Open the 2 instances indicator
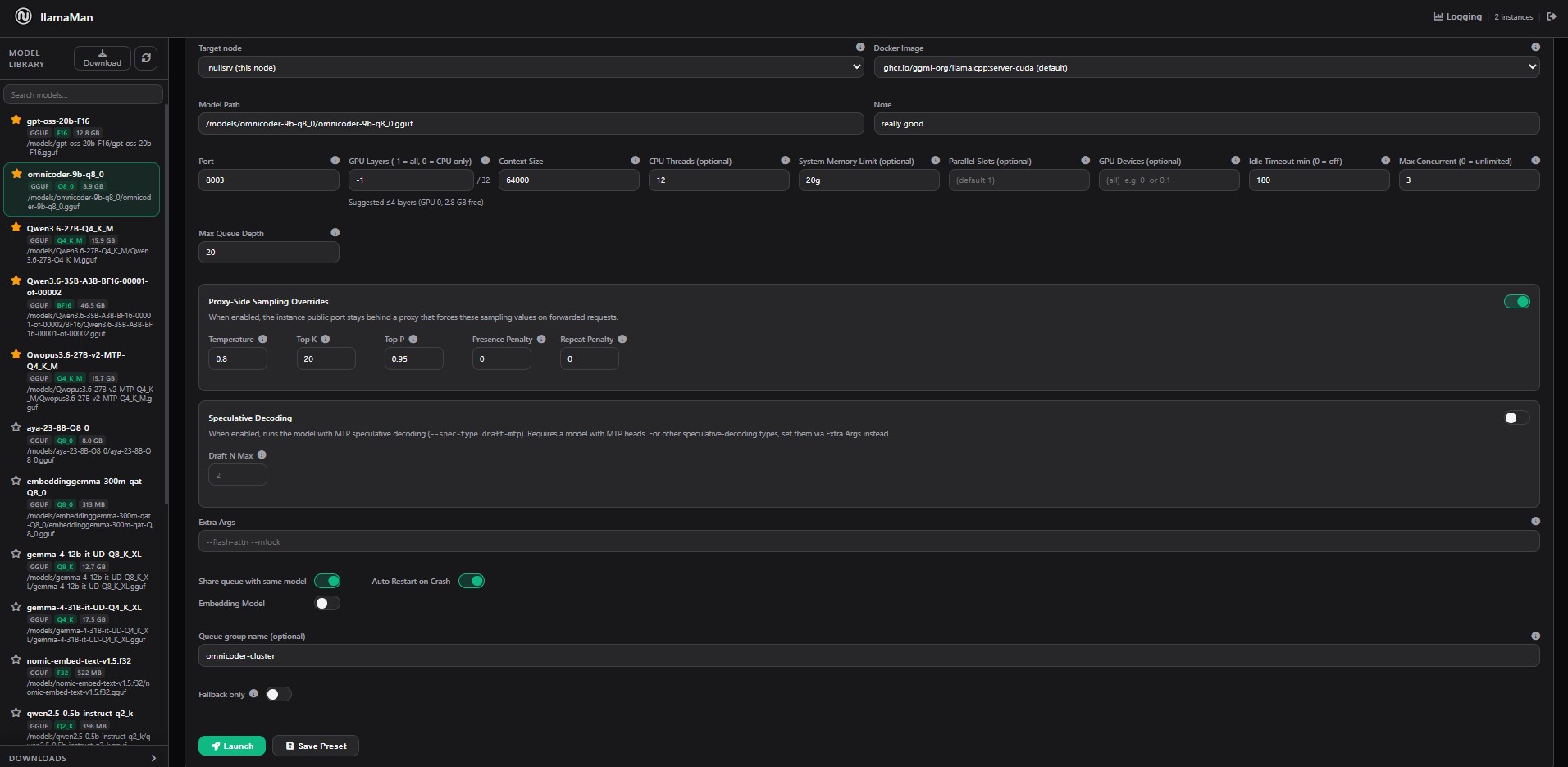 [x=1513, y=16]
